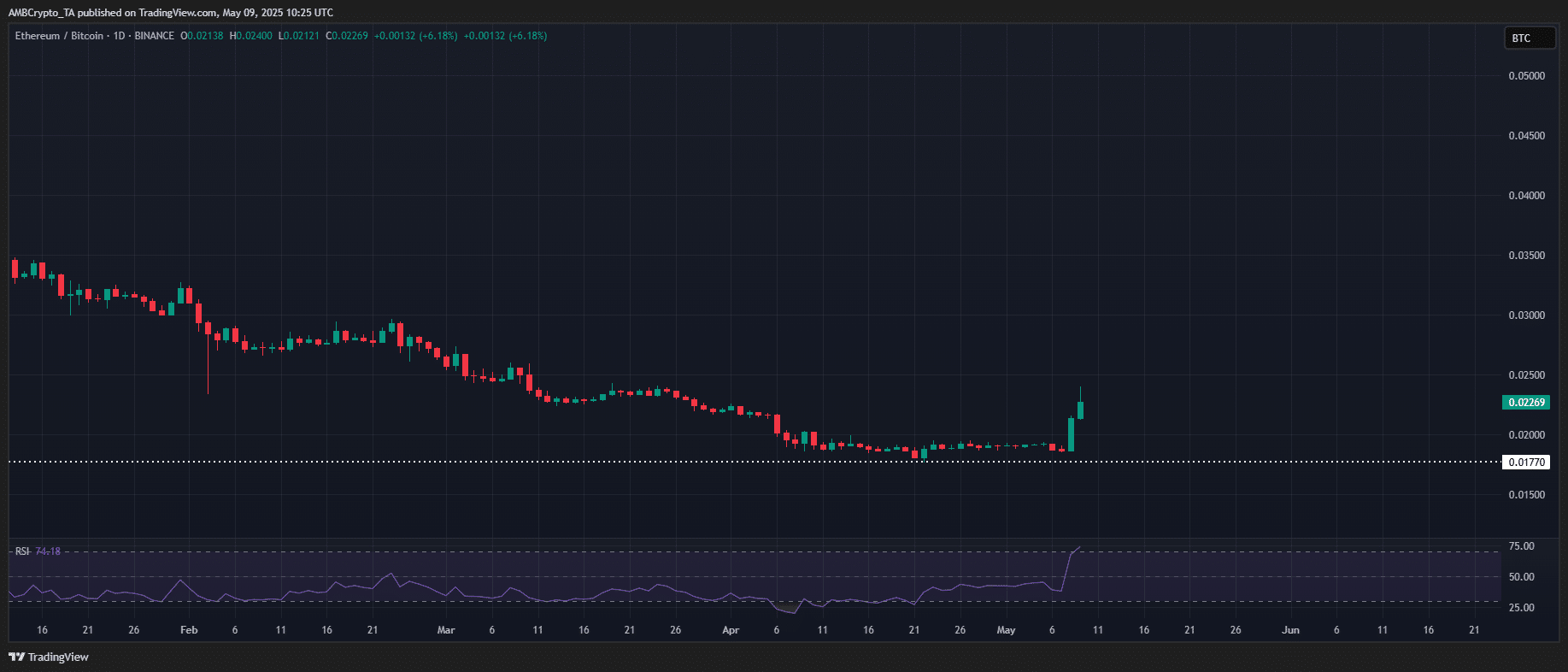Click the RSI indicator label

pos(22,551)
